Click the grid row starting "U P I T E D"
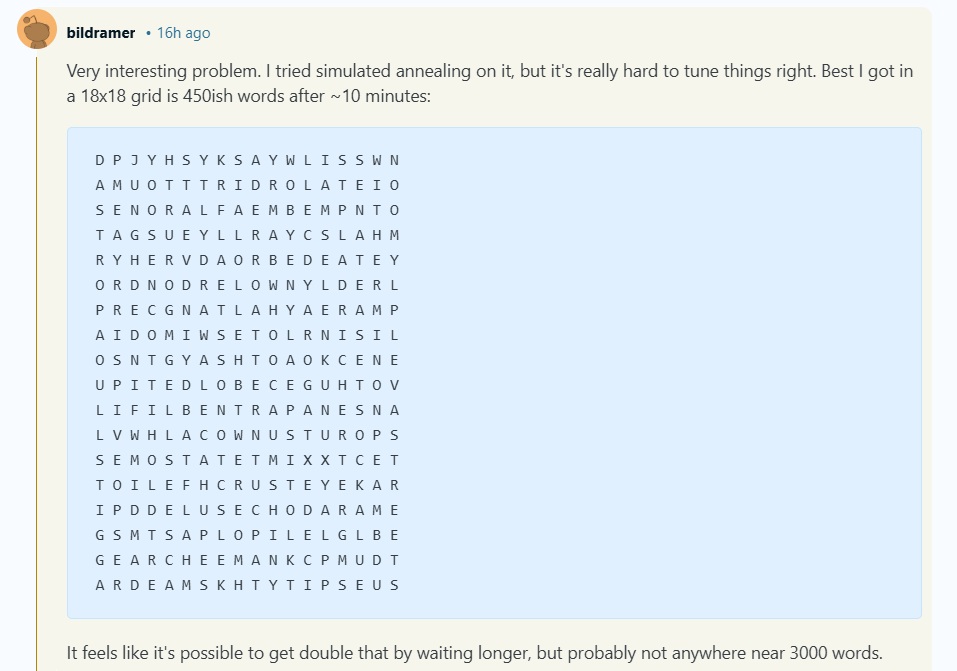The image size is (957, 671). pos(247,385)
